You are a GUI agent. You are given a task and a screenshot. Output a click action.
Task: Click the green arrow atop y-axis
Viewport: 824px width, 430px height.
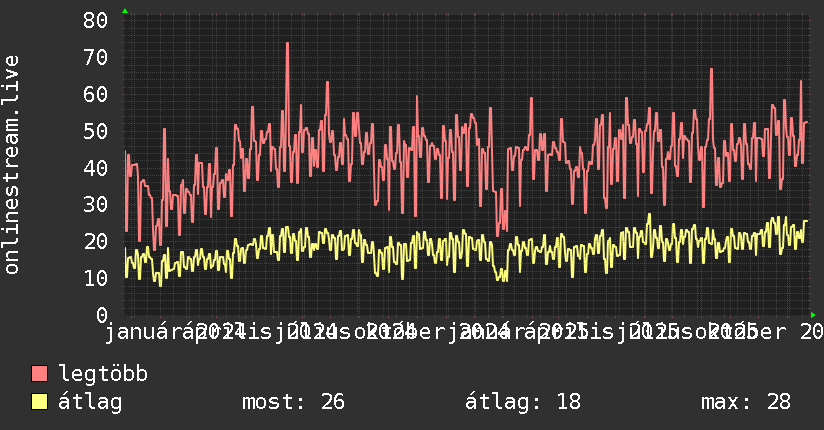125,11
